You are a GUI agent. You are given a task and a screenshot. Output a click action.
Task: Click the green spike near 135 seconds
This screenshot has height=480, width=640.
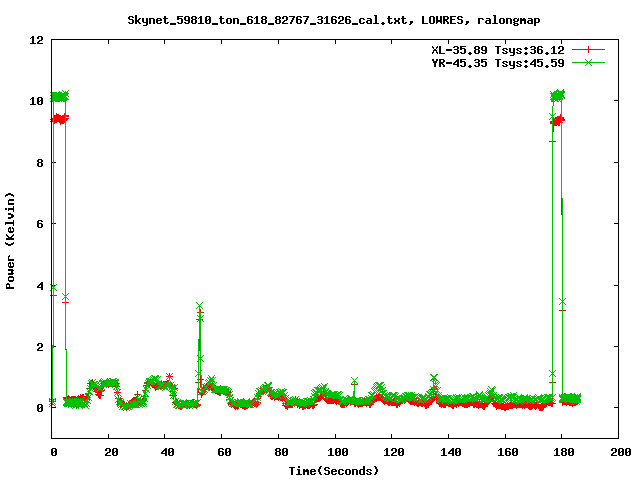[x=434, y=378]
